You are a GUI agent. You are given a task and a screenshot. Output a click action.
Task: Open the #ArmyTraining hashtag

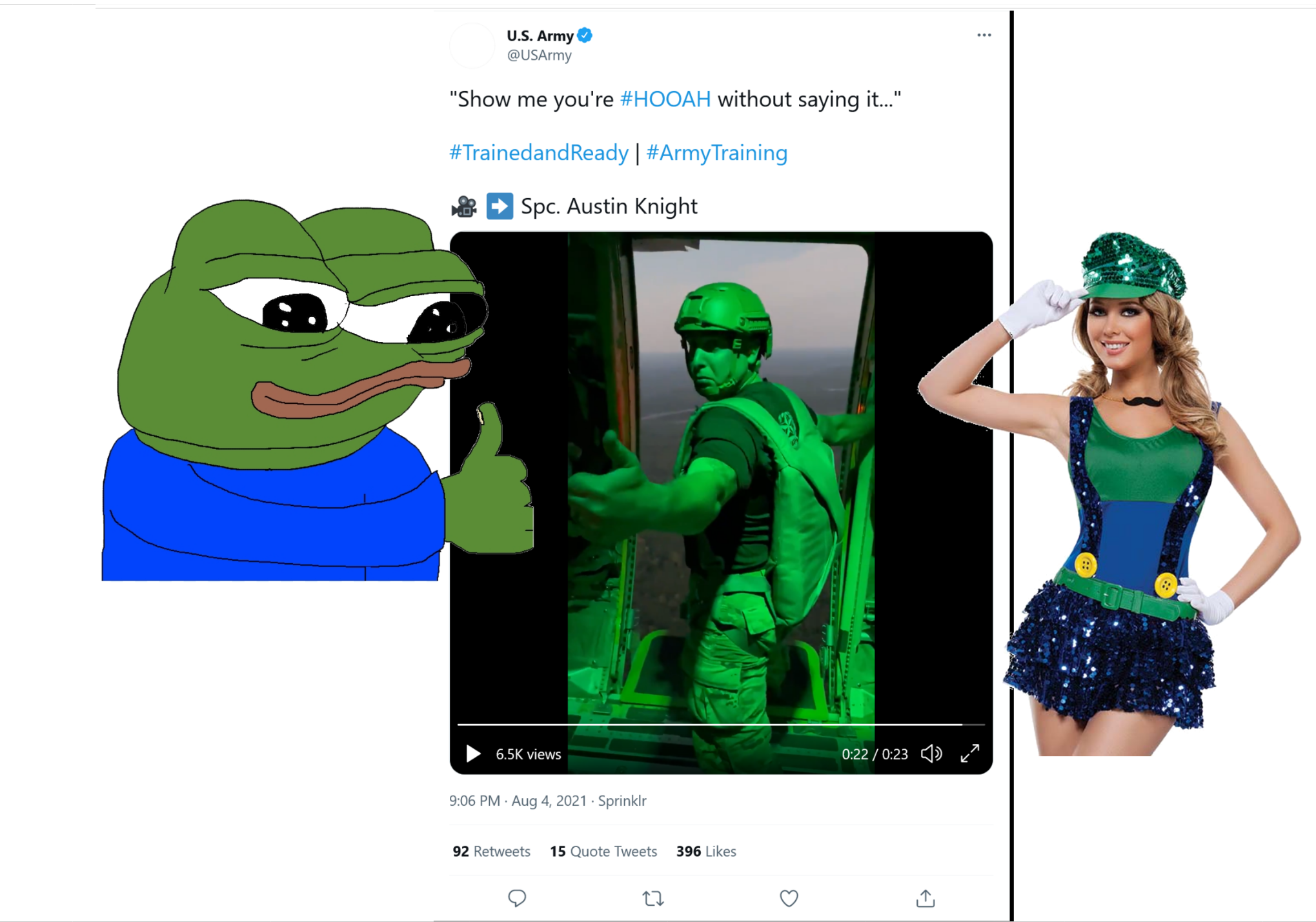tap(717, 153)
